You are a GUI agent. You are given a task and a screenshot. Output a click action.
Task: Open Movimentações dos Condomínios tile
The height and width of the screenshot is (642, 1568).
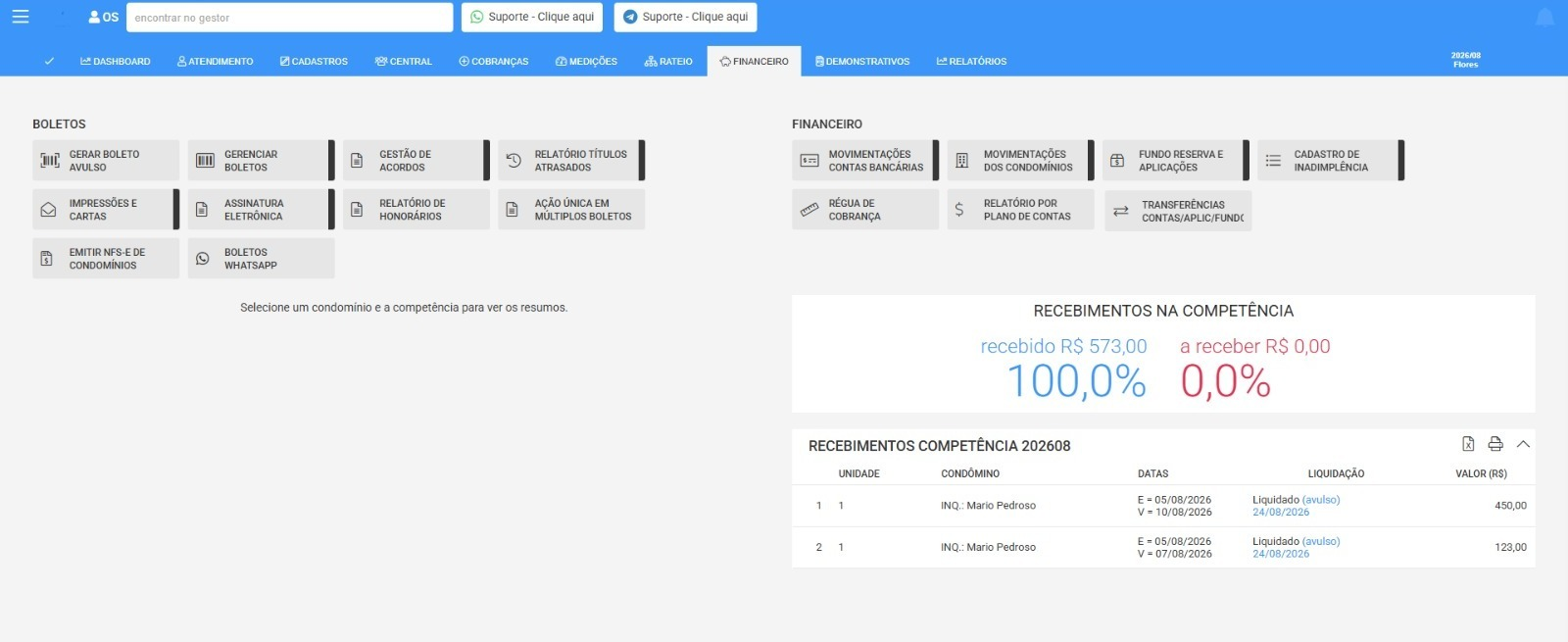click(x=1020, y=160)
